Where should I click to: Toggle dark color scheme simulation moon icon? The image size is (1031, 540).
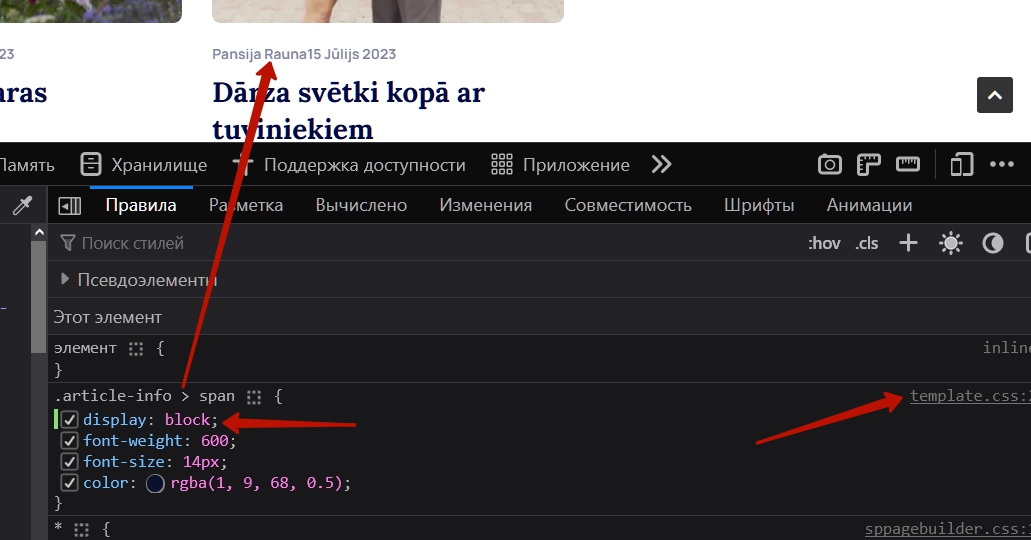[x=992, y=243]
